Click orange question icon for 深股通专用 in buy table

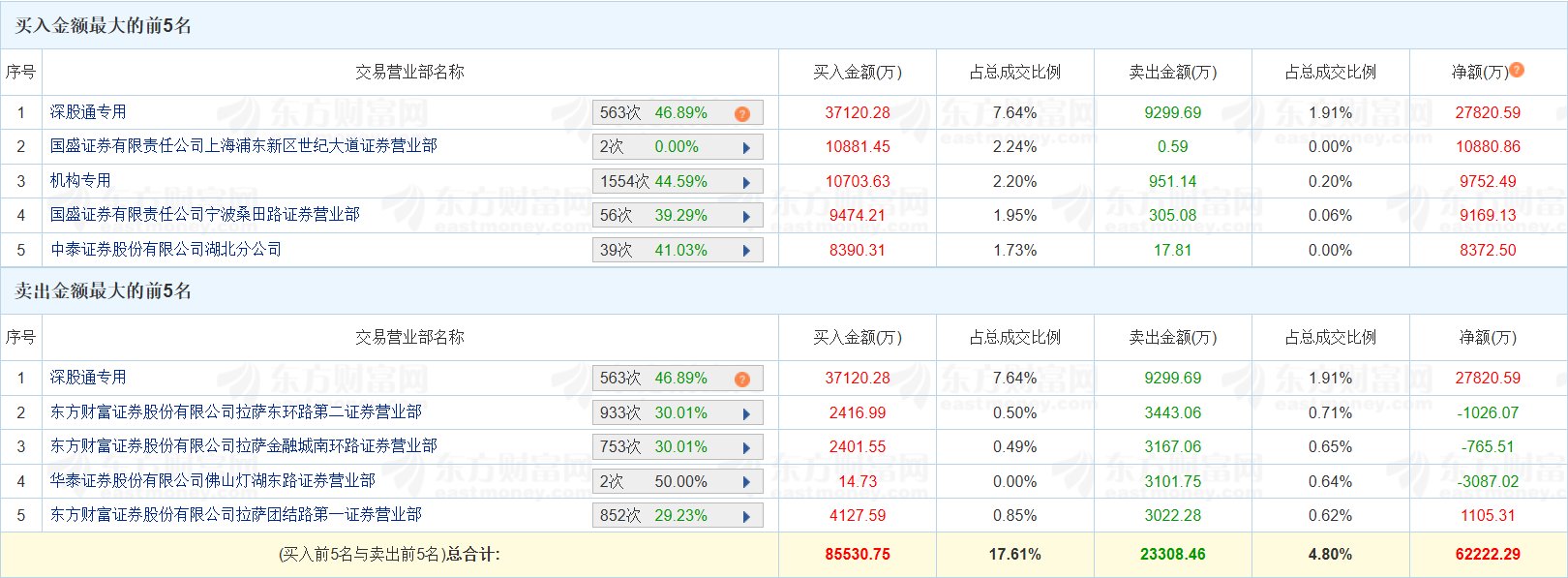click(x=742, y=114)
